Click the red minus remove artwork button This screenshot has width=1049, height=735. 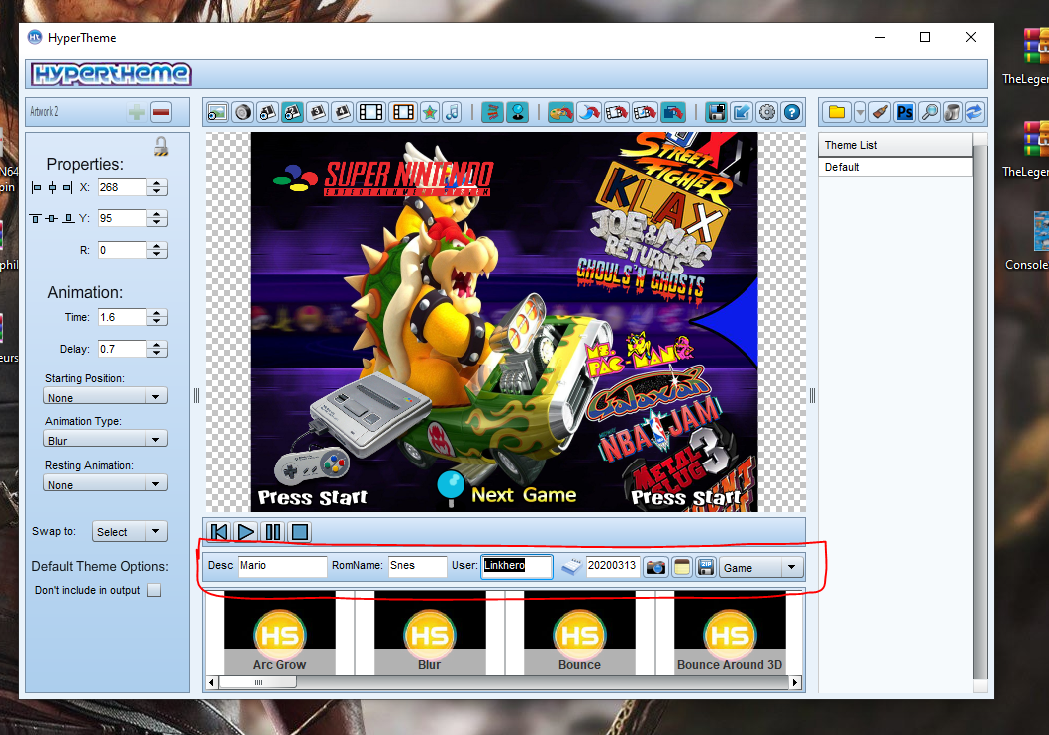[x=161, y=112]
